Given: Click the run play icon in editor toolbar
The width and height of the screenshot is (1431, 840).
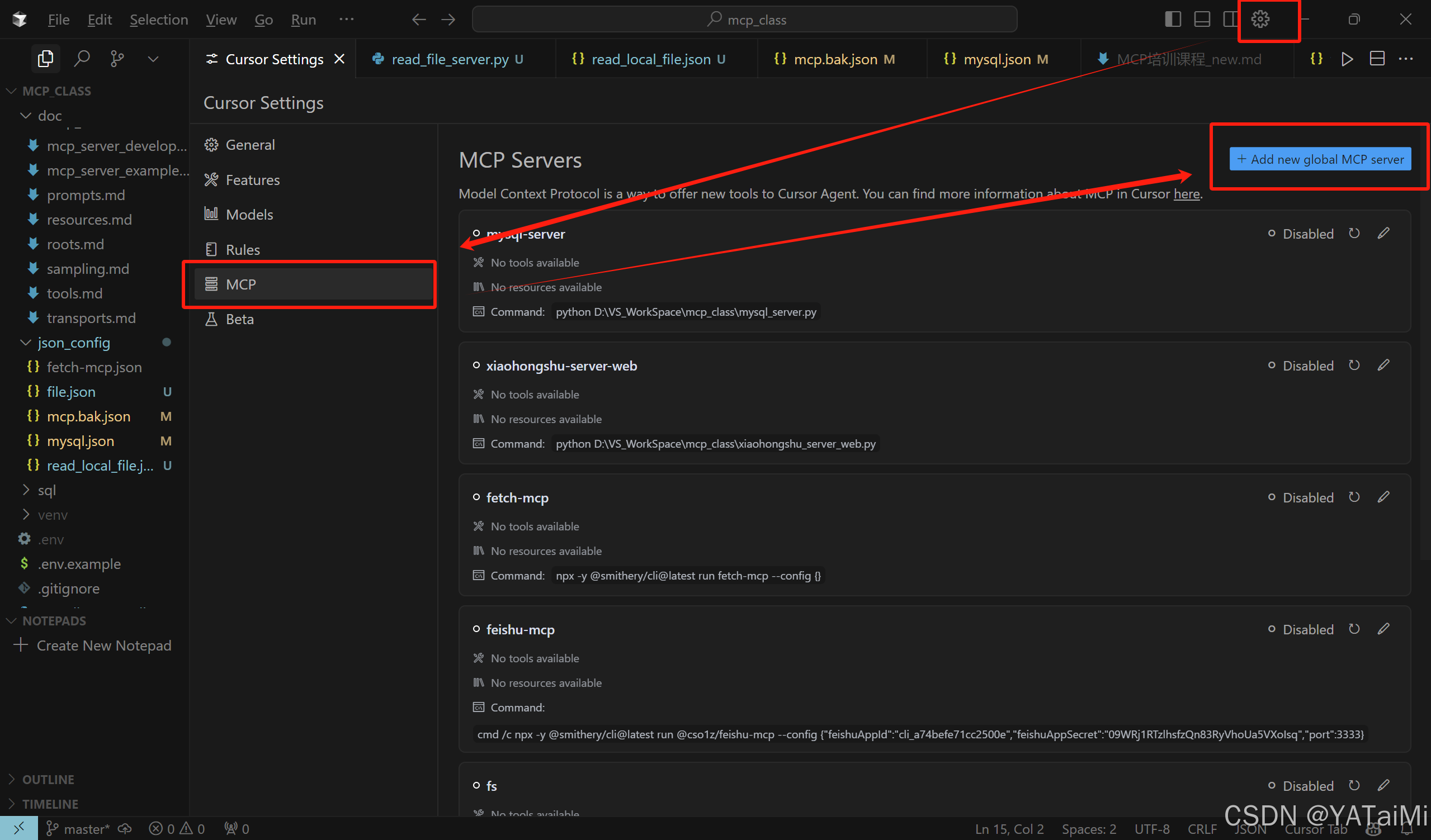Looking at the screenshot, I should click(x=1347, y=59).
